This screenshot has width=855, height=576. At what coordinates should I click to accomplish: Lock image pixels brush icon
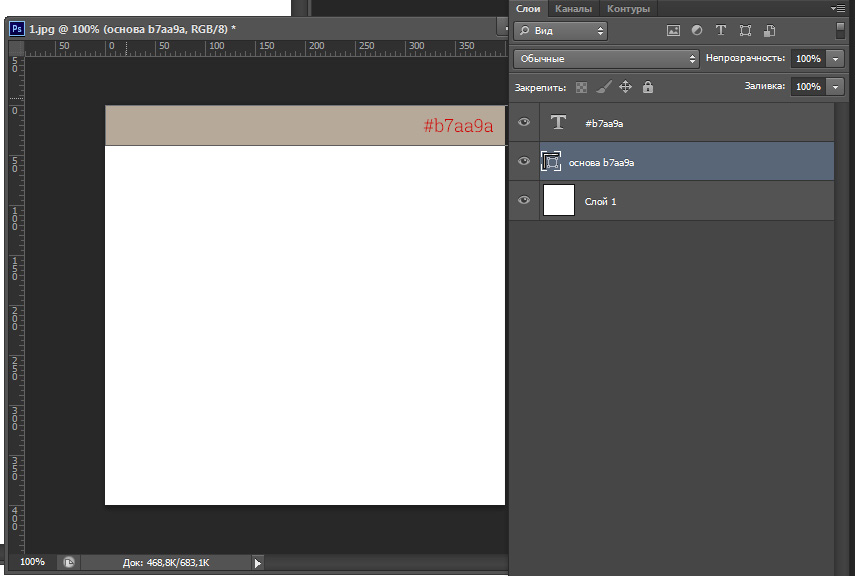point(604,87)
